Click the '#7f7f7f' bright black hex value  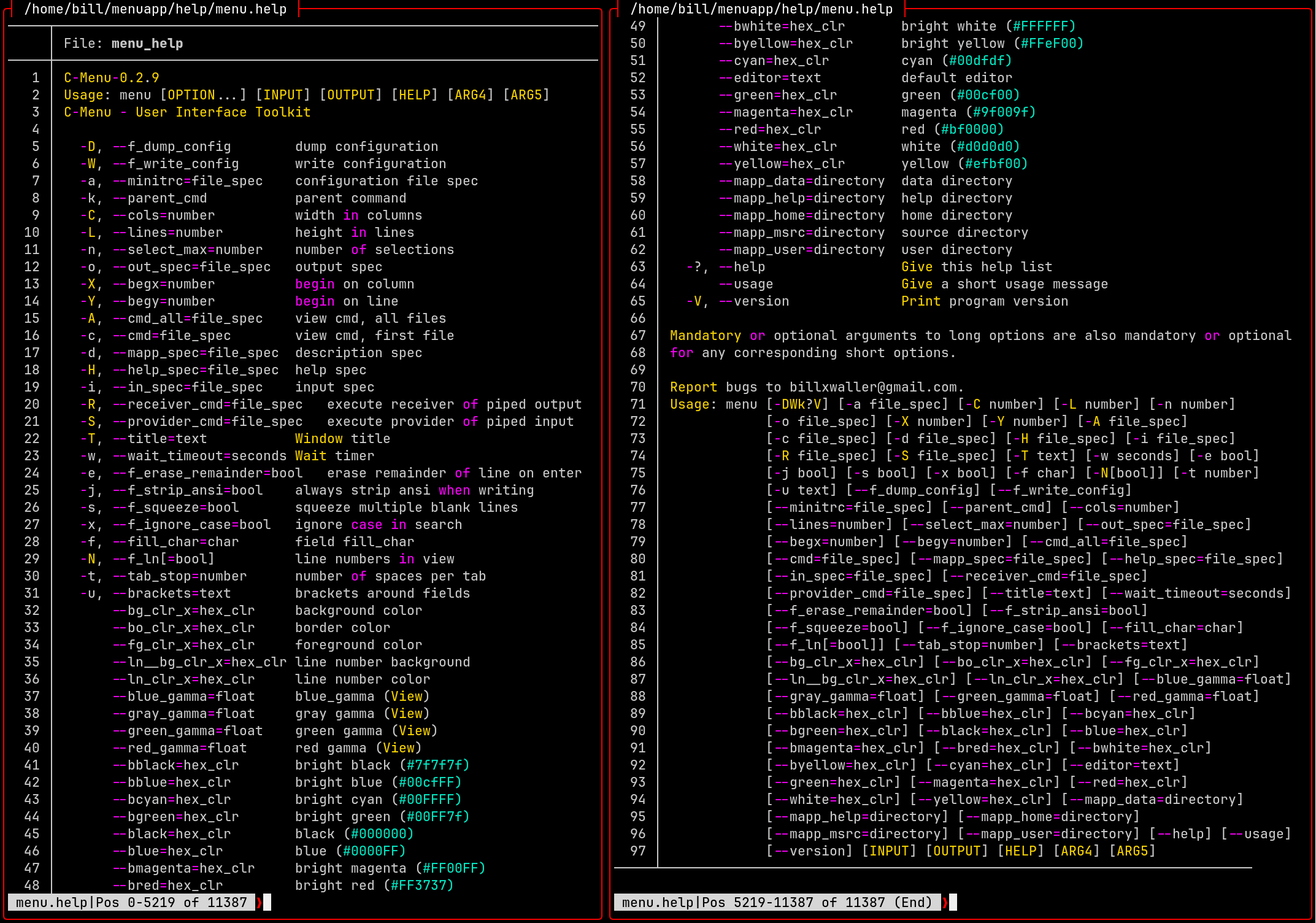click(x=434, y=765)
